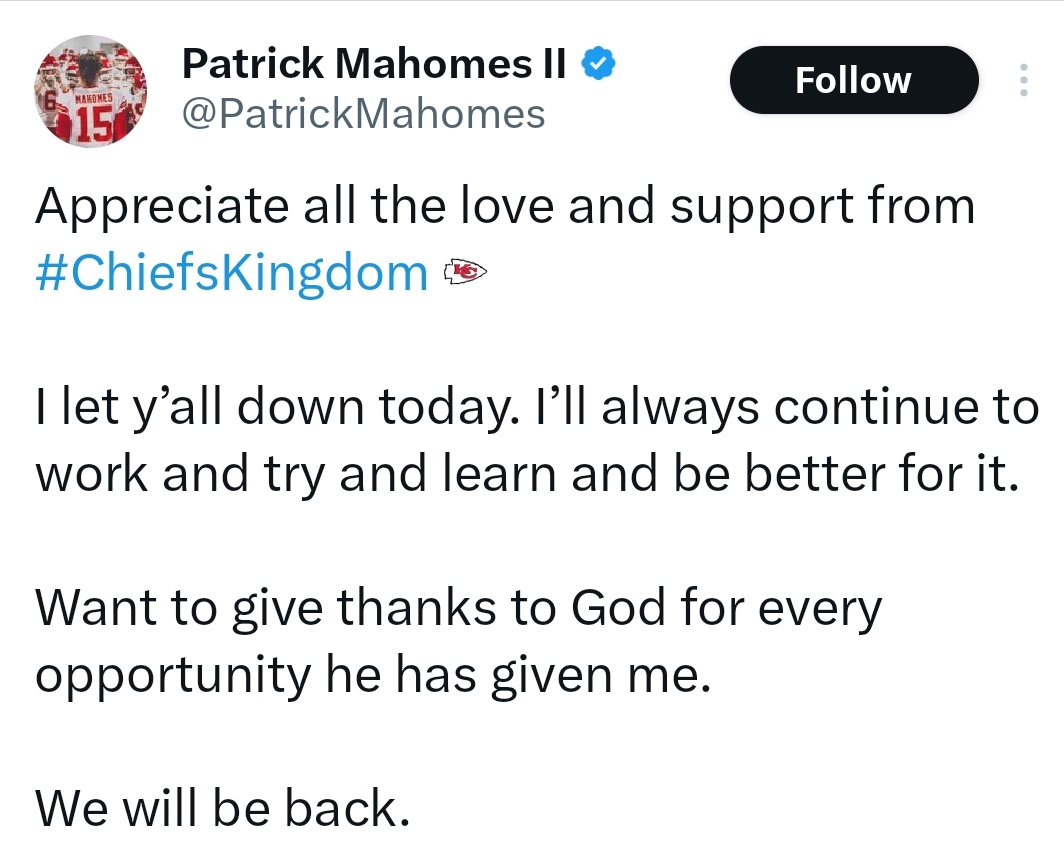Open Patrick Mahomes profile picture
Screen dimensions: 1064x864
point(91,91)
